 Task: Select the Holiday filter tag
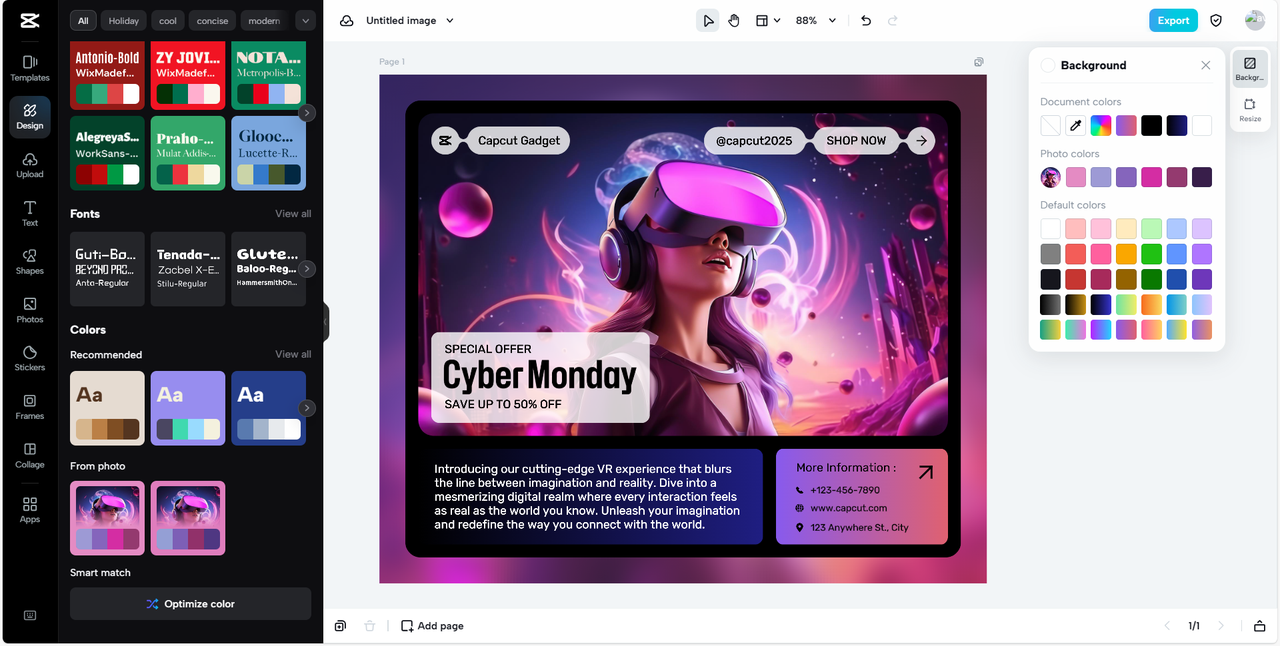[124, 20]
